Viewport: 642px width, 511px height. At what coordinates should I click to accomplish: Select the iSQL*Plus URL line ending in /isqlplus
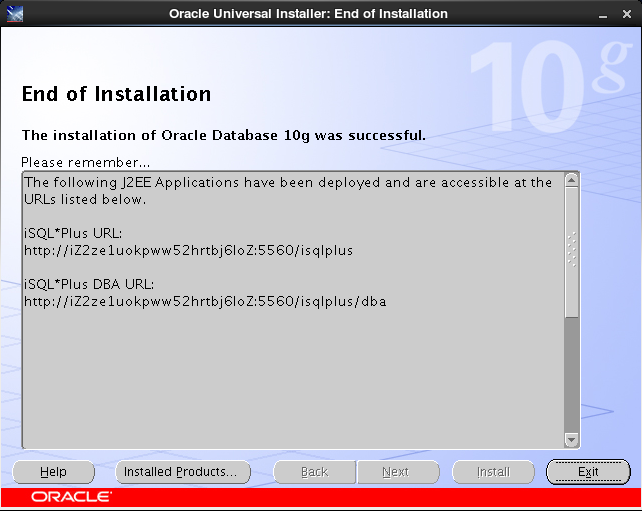(188, 251)
